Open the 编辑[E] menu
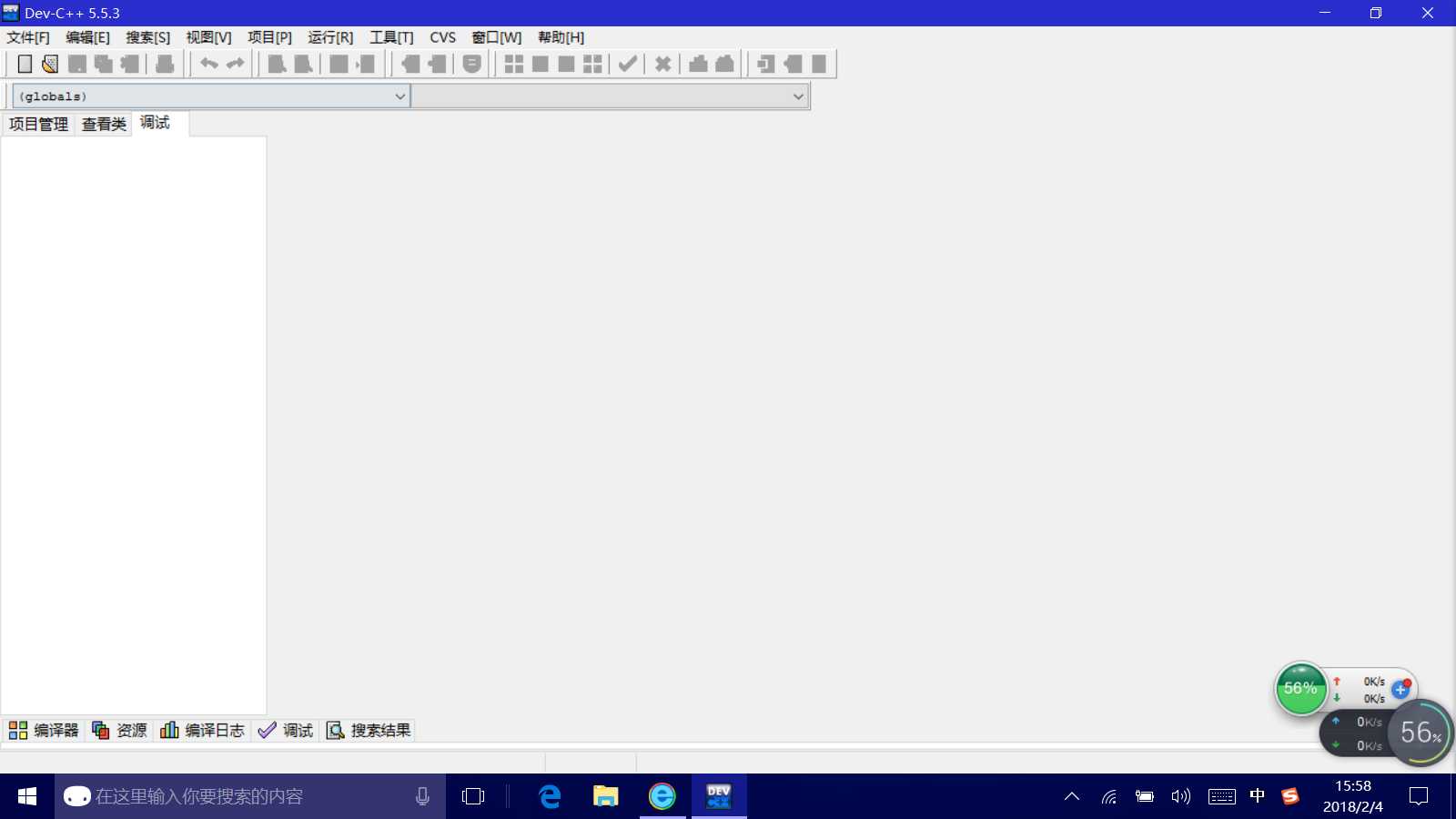The width and height of the screenshot is (1456, 819). [x=88, y=37]
